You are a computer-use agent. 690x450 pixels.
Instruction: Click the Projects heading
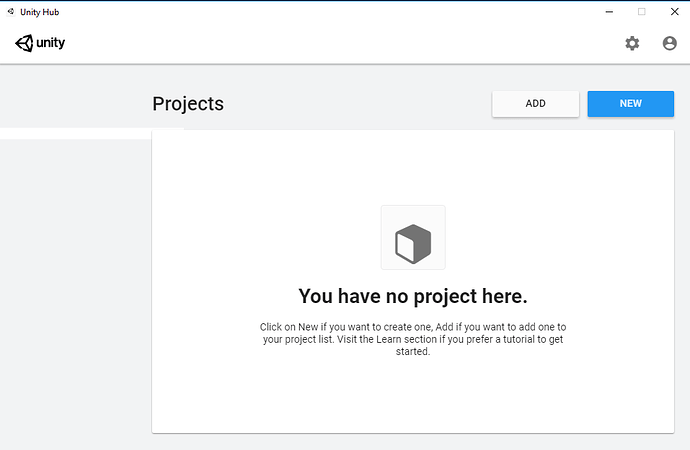[188, 104]
